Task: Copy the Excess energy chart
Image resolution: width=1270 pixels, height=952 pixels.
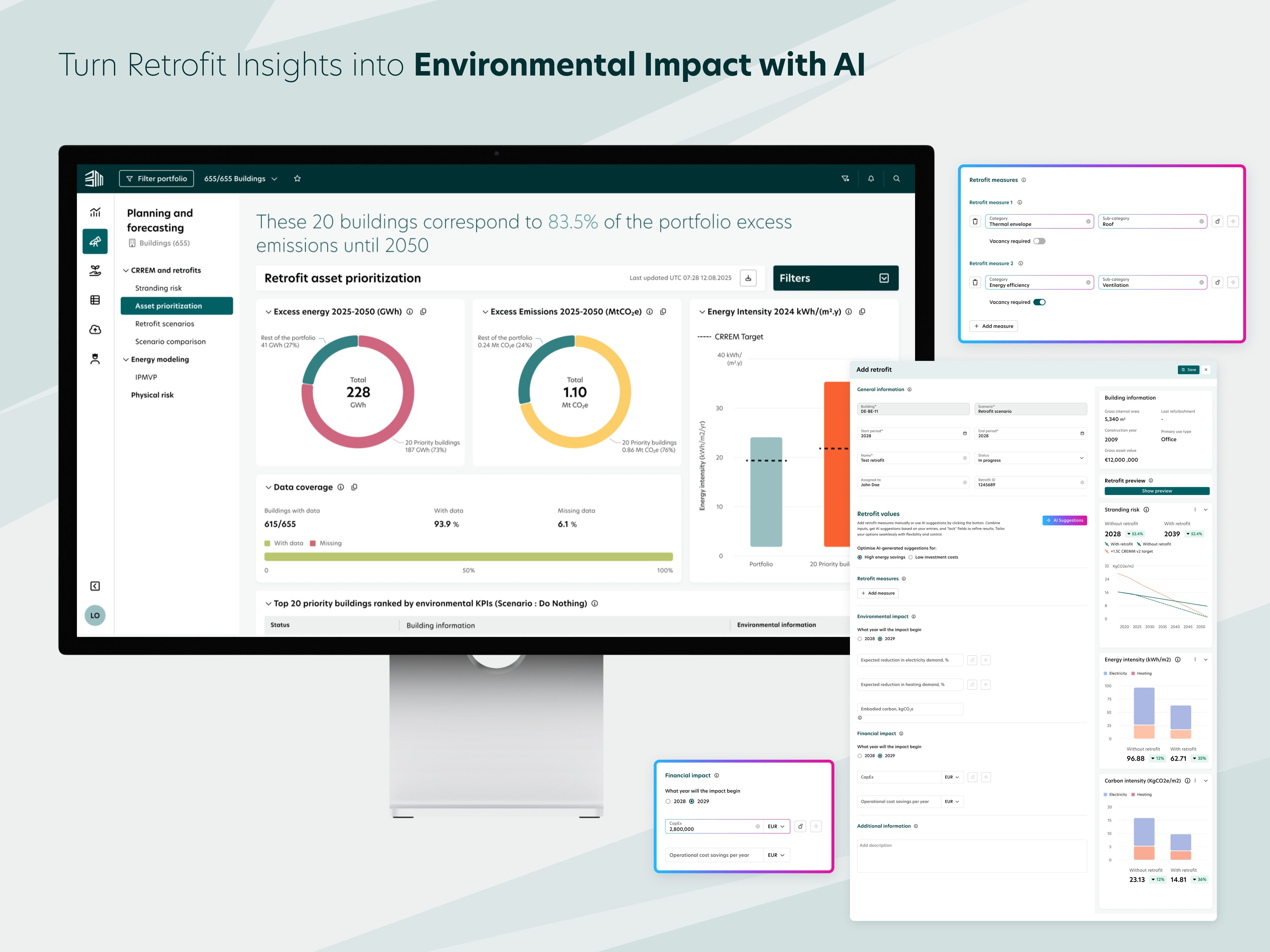Action: click(x=423, y=312)
